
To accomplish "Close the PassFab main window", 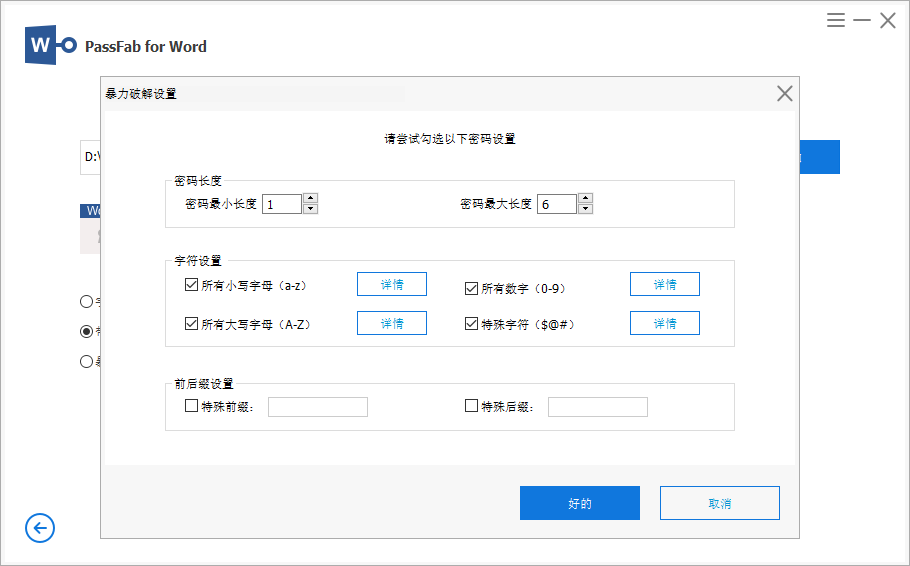I will pyautogui.click(x=887, y=20).
